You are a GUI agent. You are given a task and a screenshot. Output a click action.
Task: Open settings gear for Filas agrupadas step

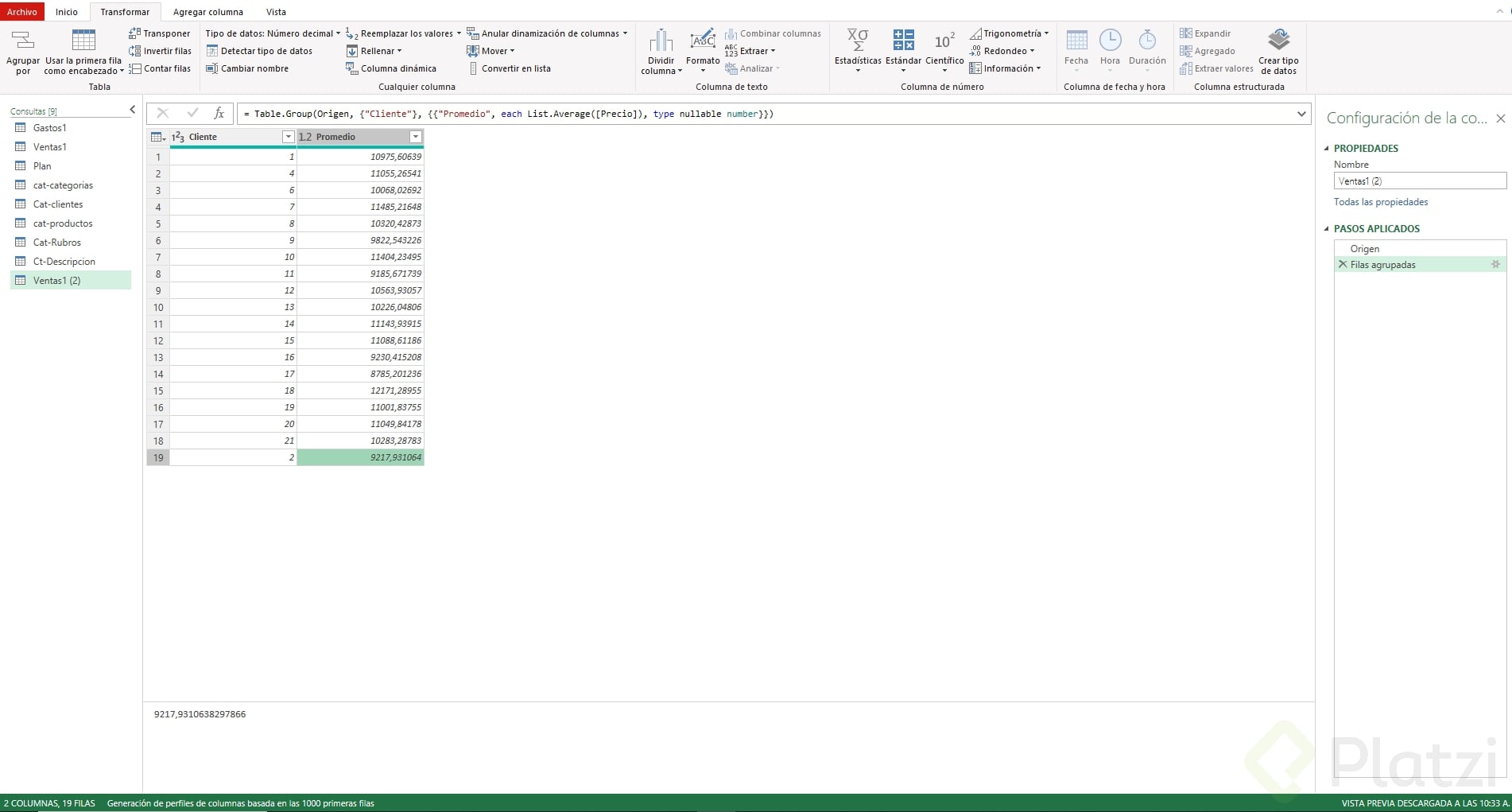[1495, 265]
